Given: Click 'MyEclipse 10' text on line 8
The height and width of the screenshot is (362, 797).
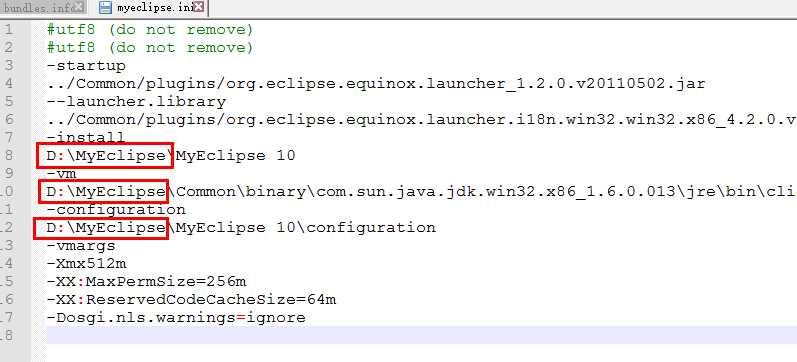Looking at the screenshot, I should [236, 156].
